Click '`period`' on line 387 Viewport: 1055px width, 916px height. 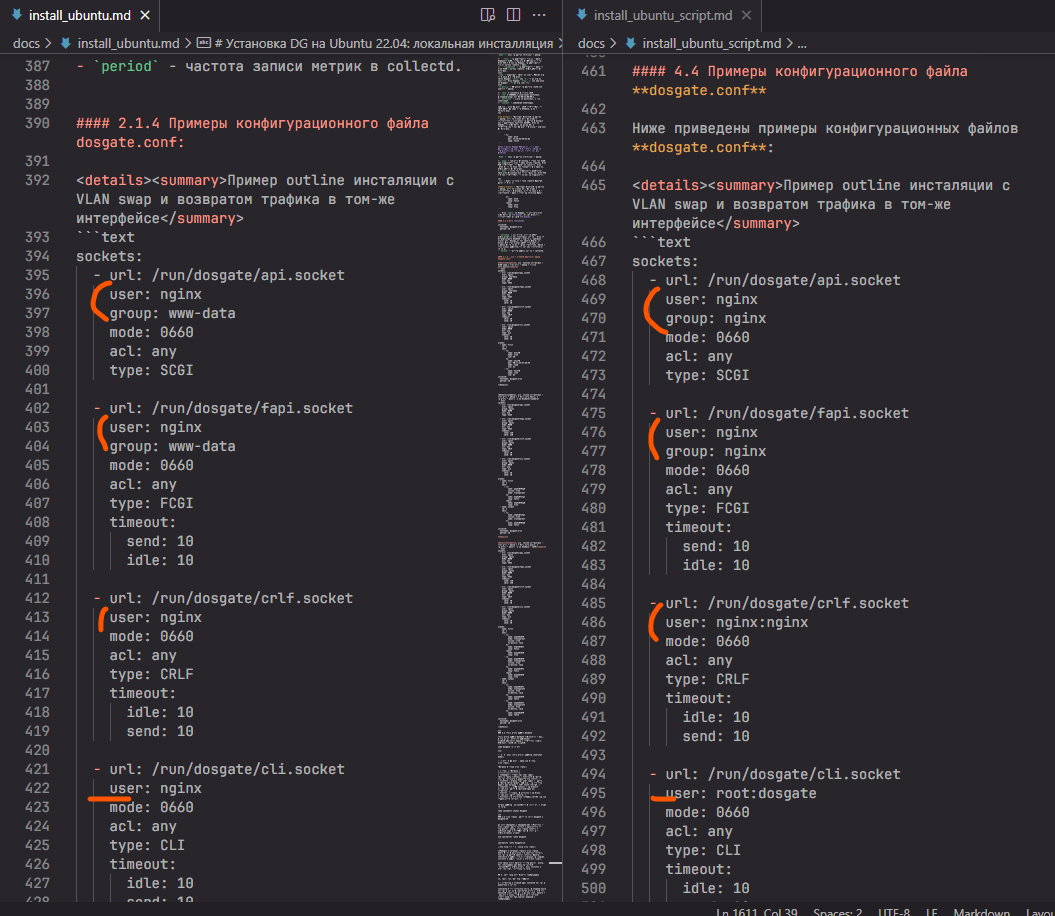coord(126,67)
